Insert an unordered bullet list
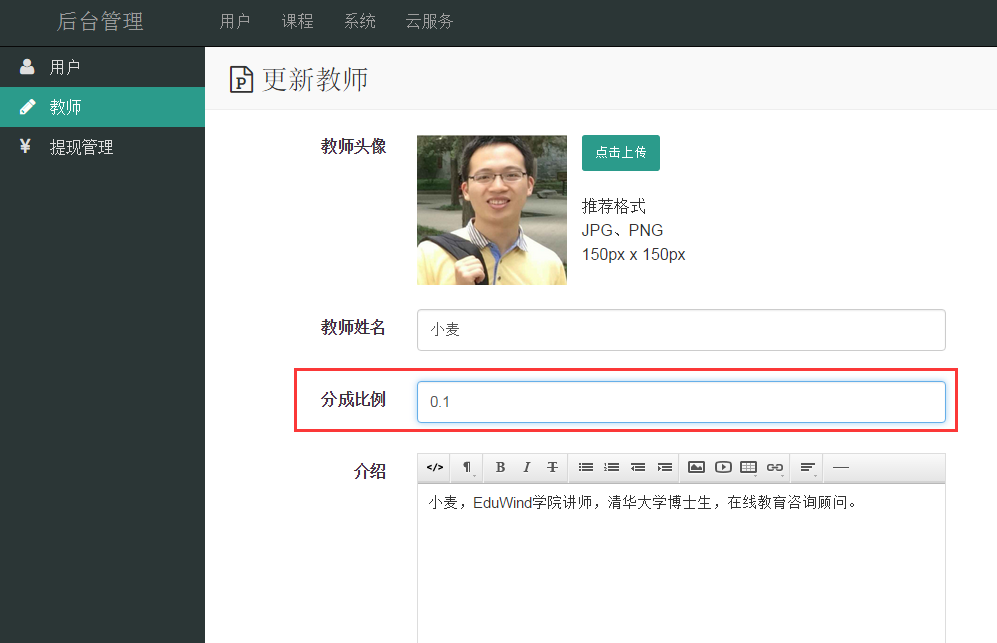Screen dimensions: 997x643 (x=586, y=467)
